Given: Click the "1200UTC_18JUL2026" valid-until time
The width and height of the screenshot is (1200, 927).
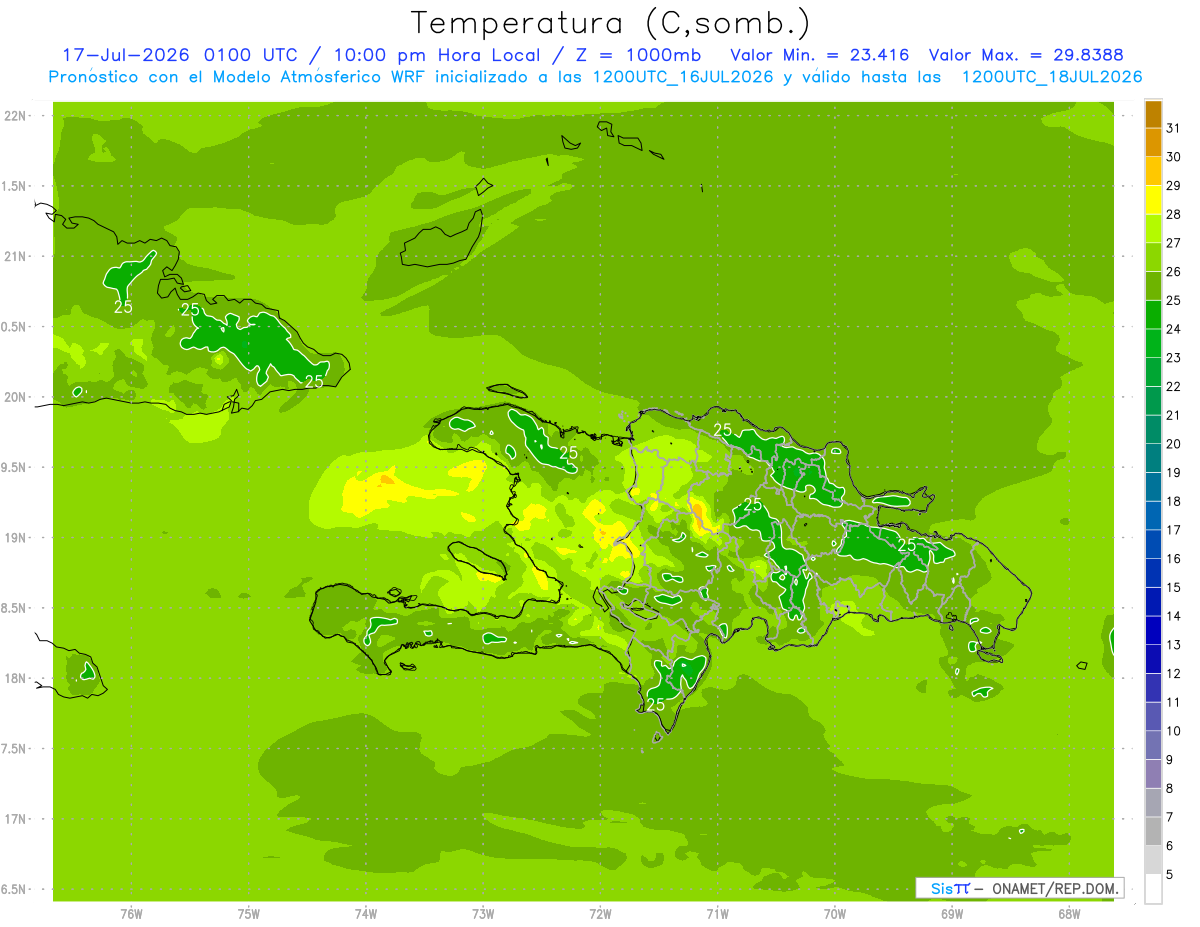Looking at the screenshot, I should pyautogui.click(x=1052, y=77).
